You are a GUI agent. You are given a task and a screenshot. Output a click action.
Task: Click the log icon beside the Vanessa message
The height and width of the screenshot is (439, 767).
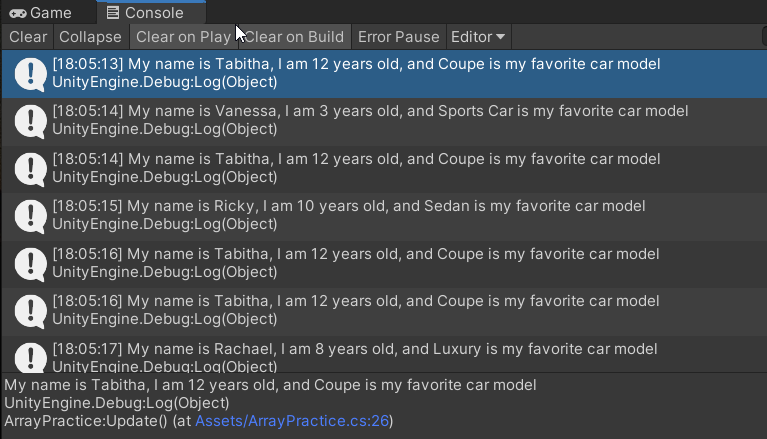tap(30, 122)
